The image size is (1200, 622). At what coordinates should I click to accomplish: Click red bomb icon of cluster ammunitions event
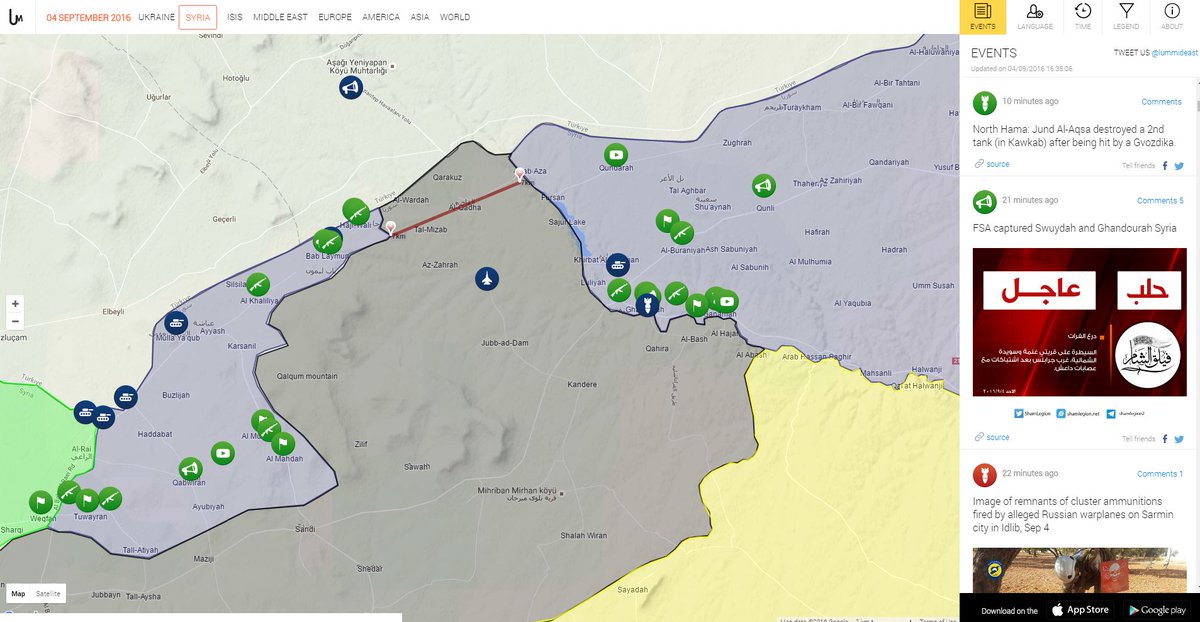(x=984, y=474)
